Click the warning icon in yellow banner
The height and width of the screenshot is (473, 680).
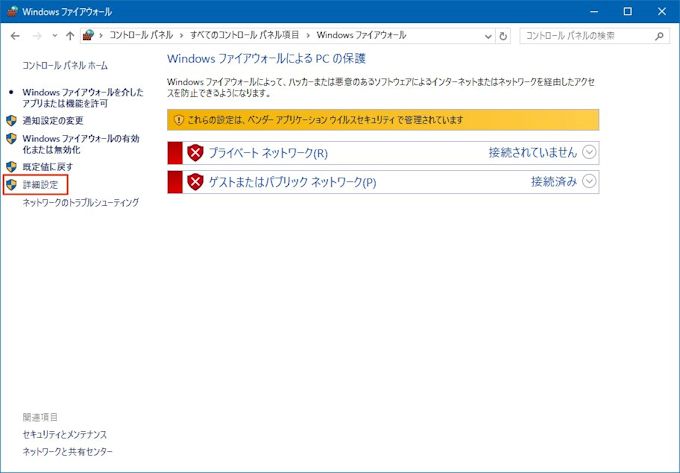click(179, 120)
